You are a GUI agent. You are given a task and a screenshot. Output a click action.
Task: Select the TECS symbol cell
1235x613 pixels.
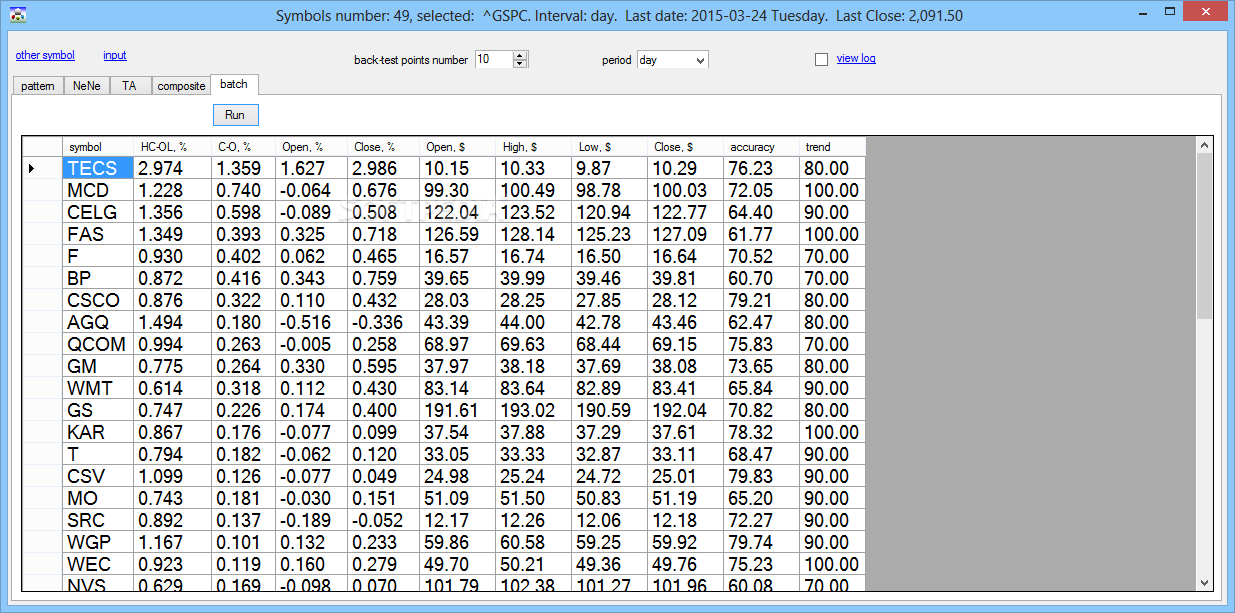[98, 169]
